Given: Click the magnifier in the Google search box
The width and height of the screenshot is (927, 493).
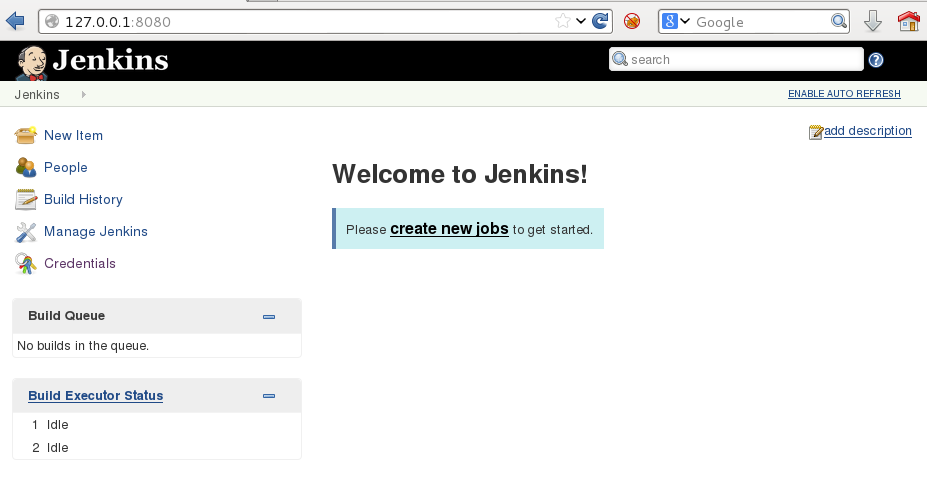Looking at the screenshot, I should click(x=838, y=21).
